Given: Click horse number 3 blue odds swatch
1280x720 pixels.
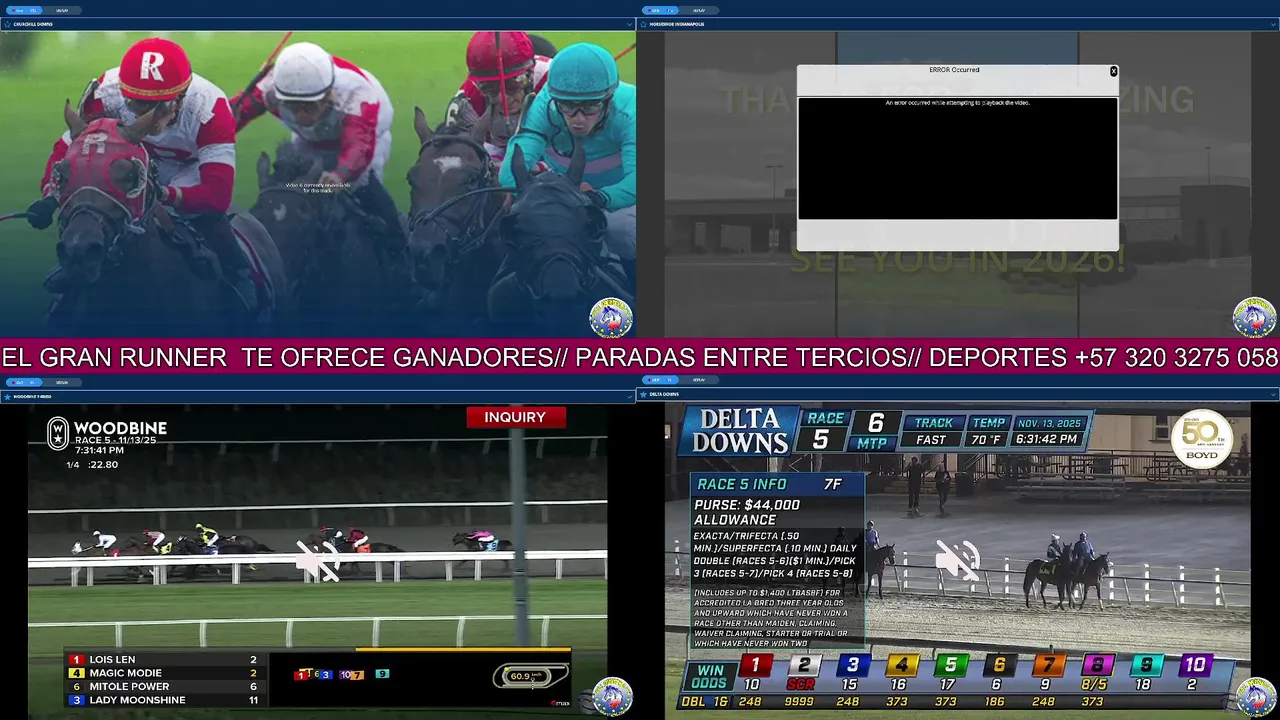Looking at the screenshot, I should tap(852, 665).
